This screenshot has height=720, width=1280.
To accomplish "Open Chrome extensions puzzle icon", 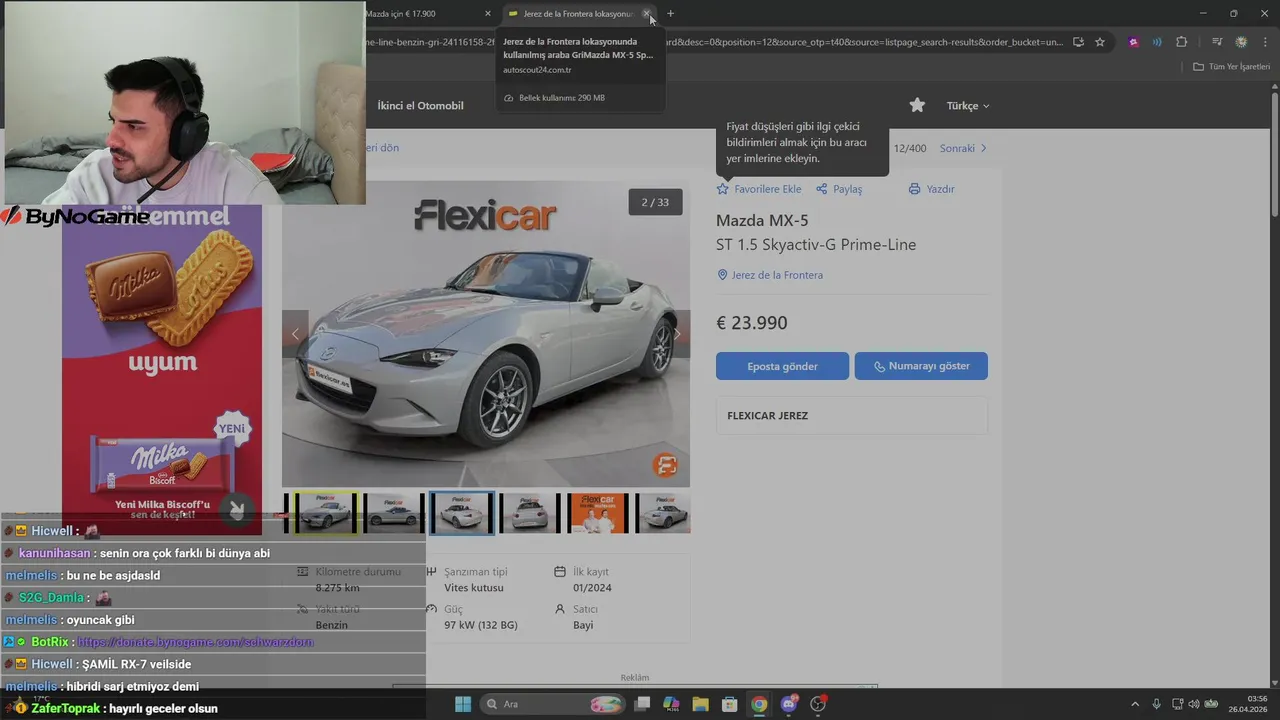I will click(1182, 42).
